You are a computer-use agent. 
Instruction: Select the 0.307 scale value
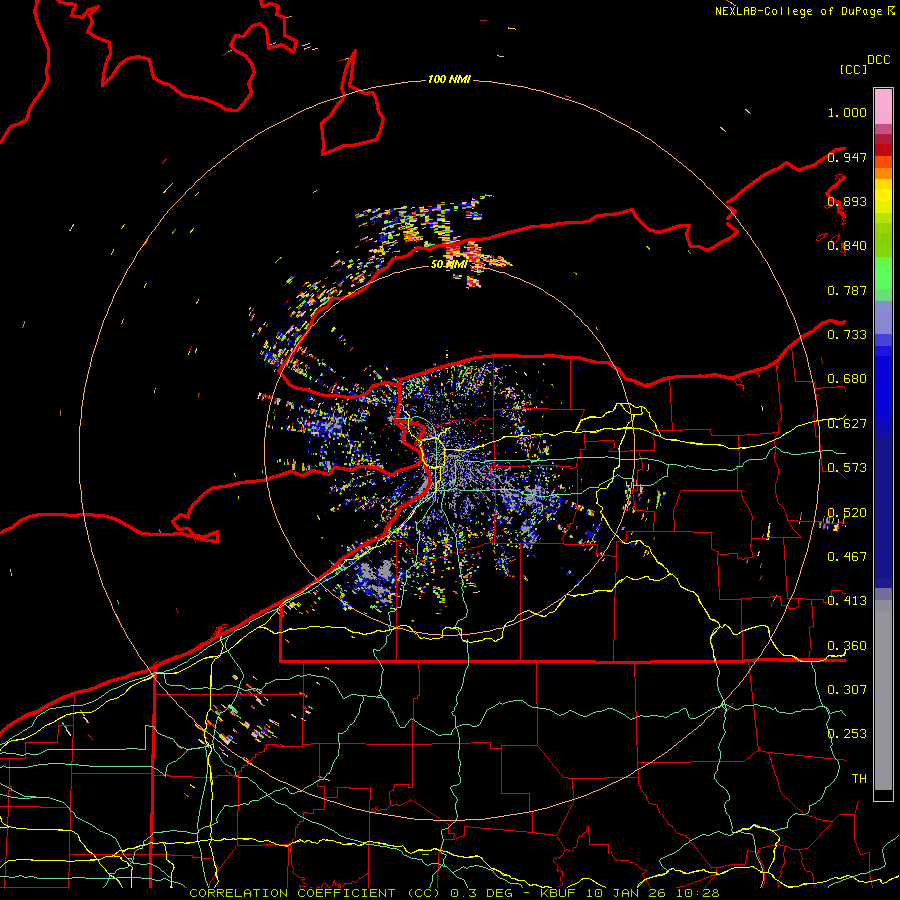click(847, 689)
